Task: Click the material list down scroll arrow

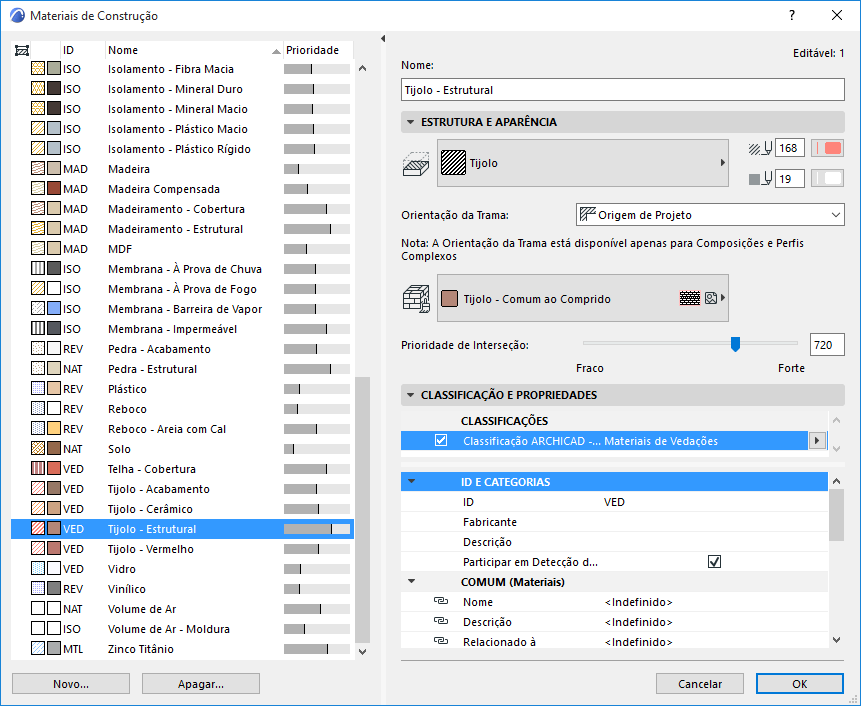Action: point(362,652)
